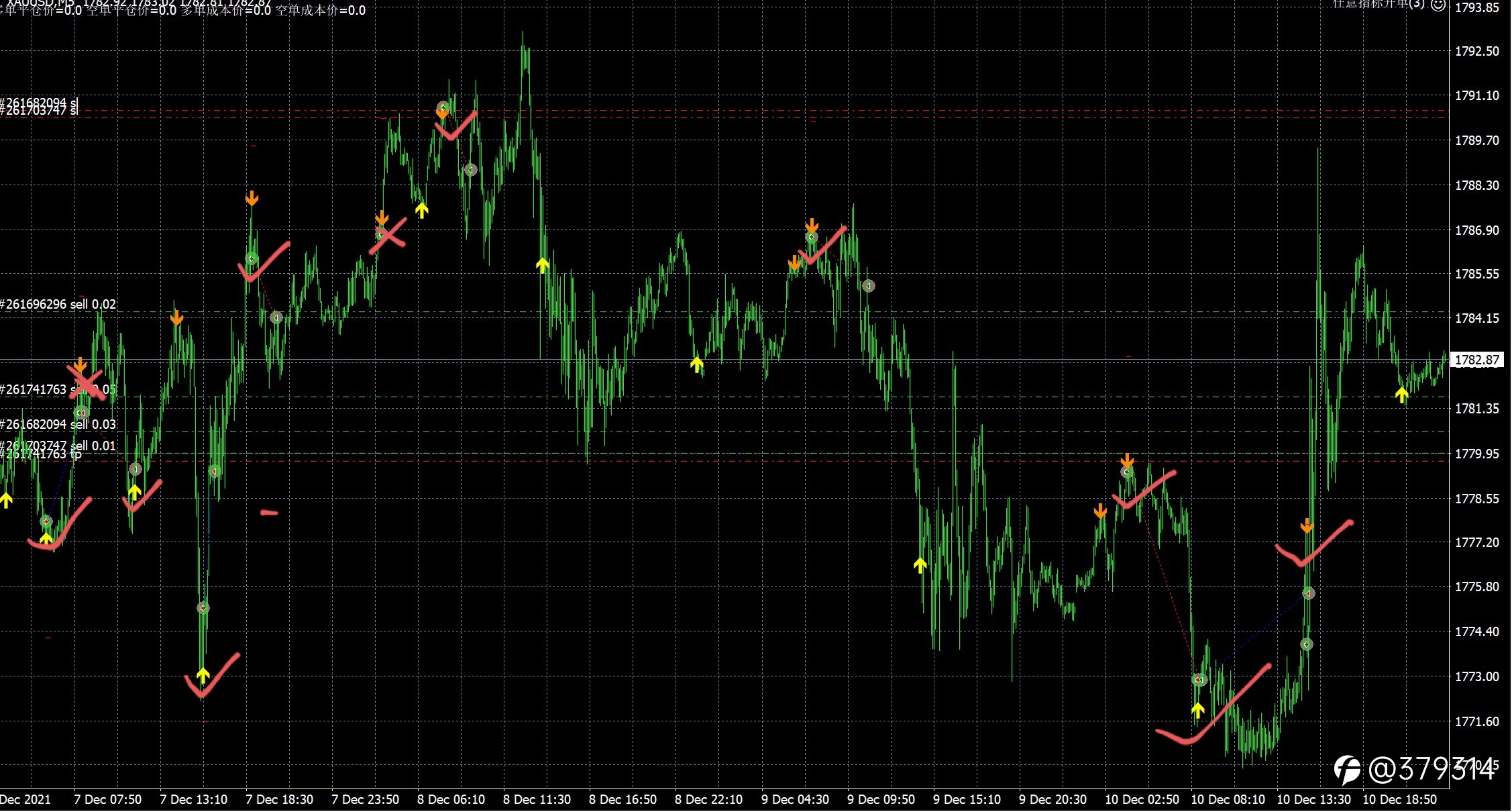Click the orange sell arrow at 1778.55 before 10 Dec 02:50

(1100, 511)
